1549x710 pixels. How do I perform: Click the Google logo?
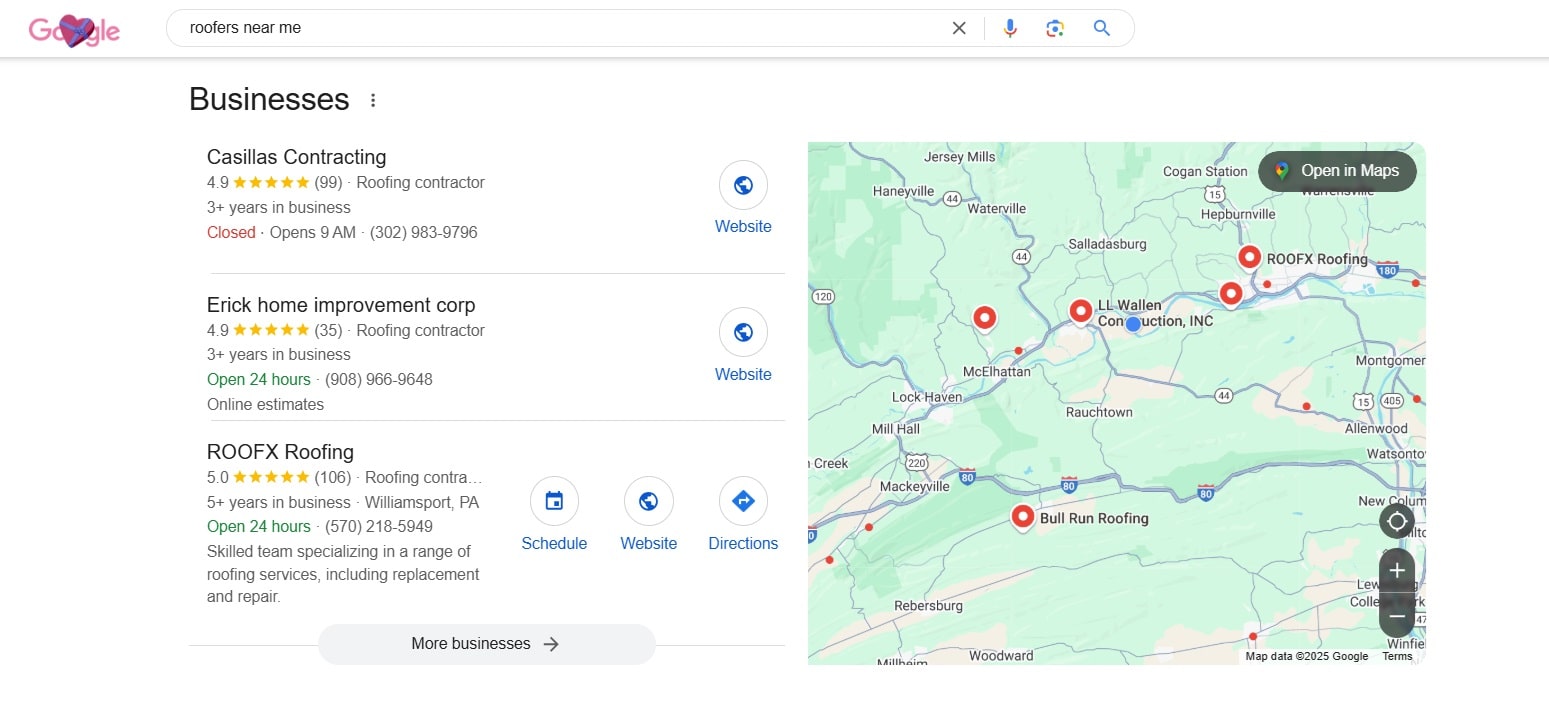coord(74,30)
